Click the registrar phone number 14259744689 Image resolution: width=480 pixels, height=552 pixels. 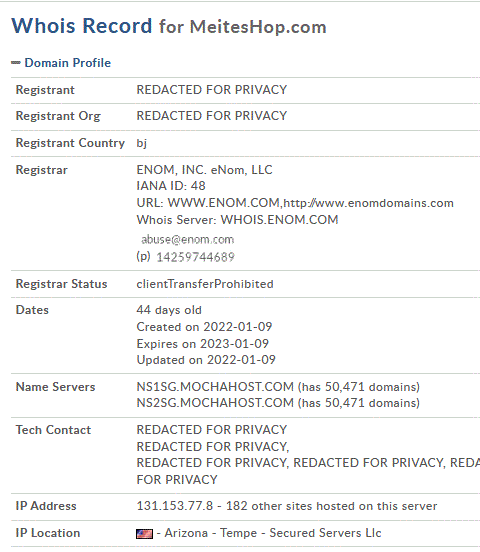(195, 257)
